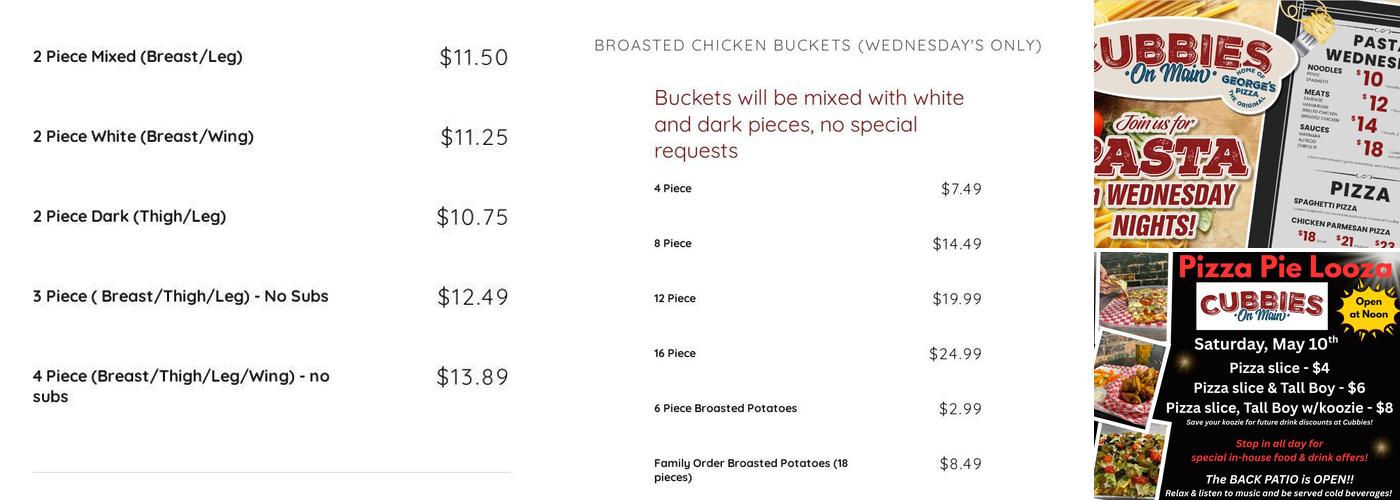Pick the 16 Piece bucket item
1400x500 pixels.
(675, 354)
